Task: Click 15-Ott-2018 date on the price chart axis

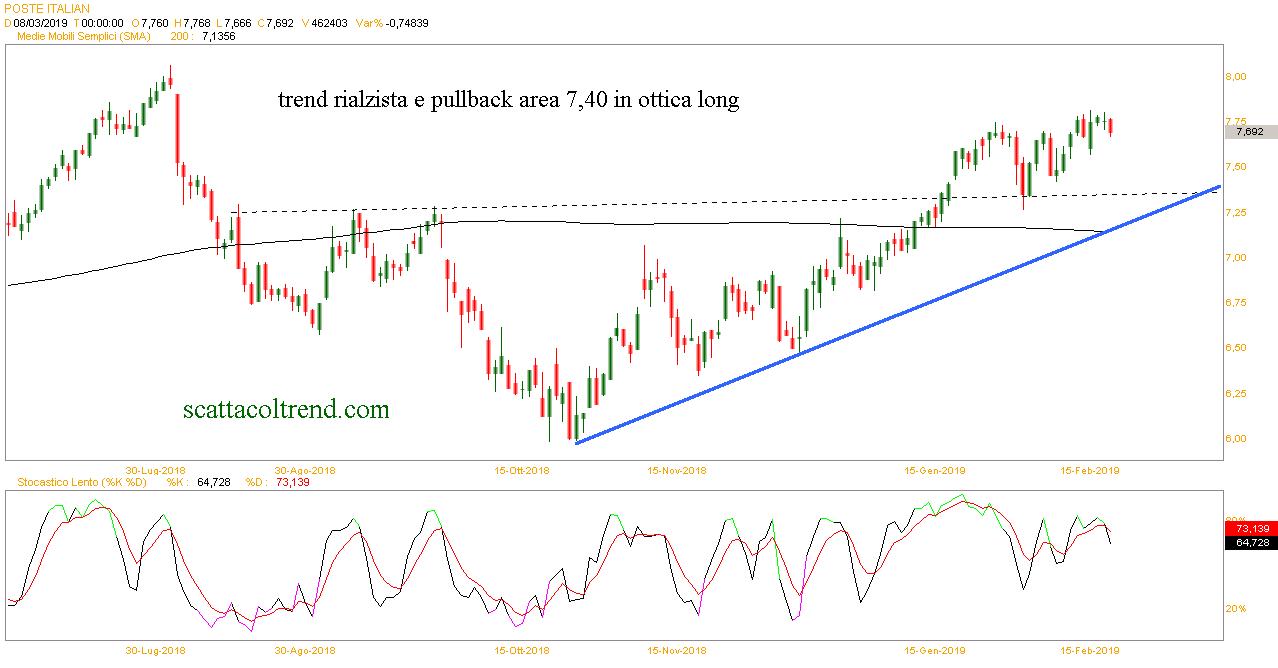Action: point(521,469)
